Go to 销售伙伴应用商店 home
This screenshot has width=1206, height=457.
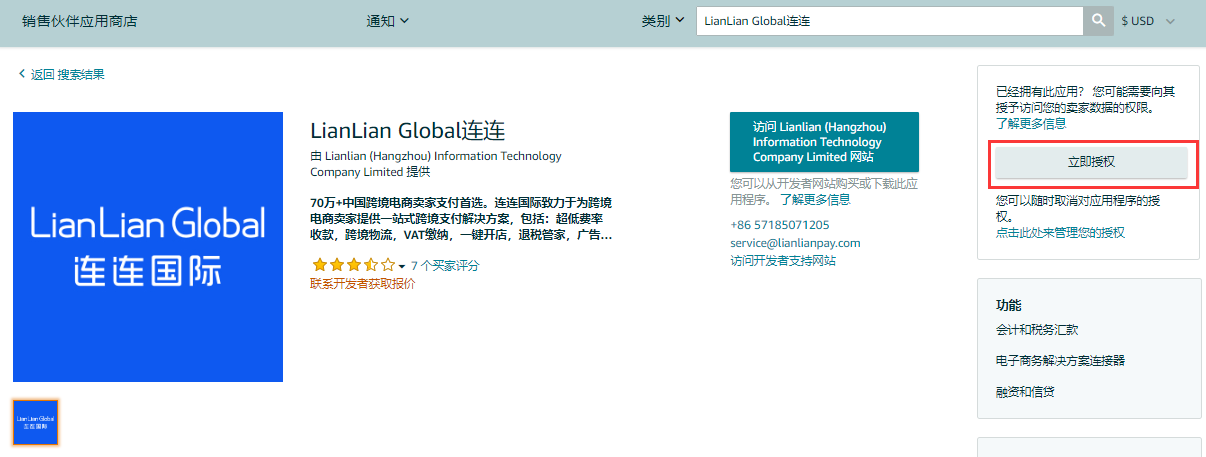coord(79,21)
